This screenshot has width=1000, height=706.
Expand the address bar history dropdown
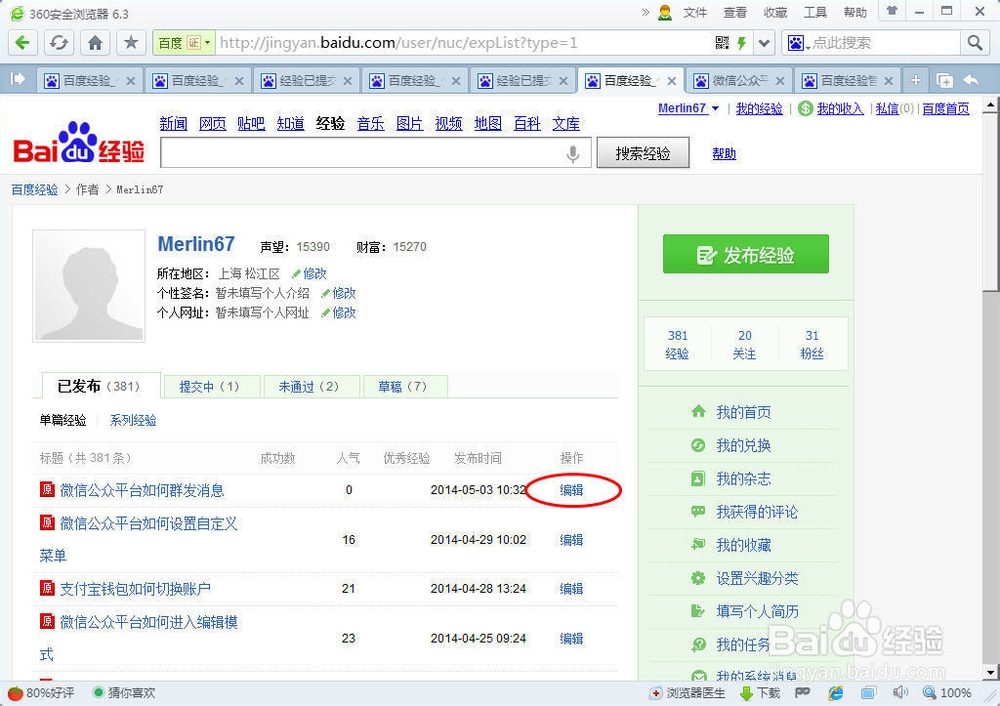(764, 43)
